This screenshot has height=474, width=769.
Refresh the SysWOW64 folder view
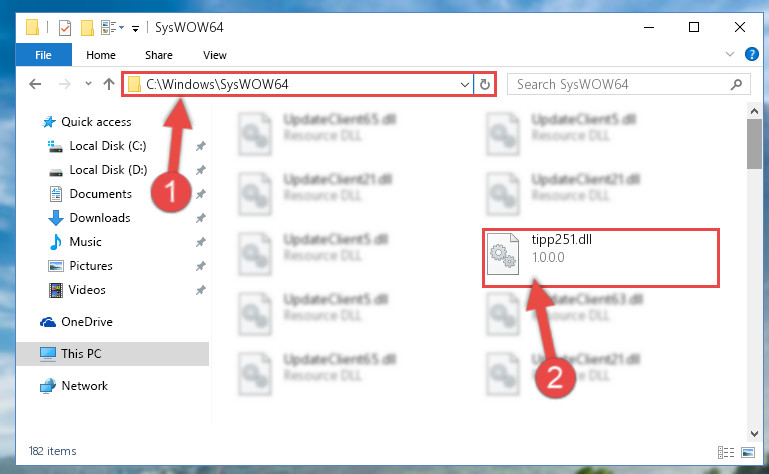coord(485,84)
